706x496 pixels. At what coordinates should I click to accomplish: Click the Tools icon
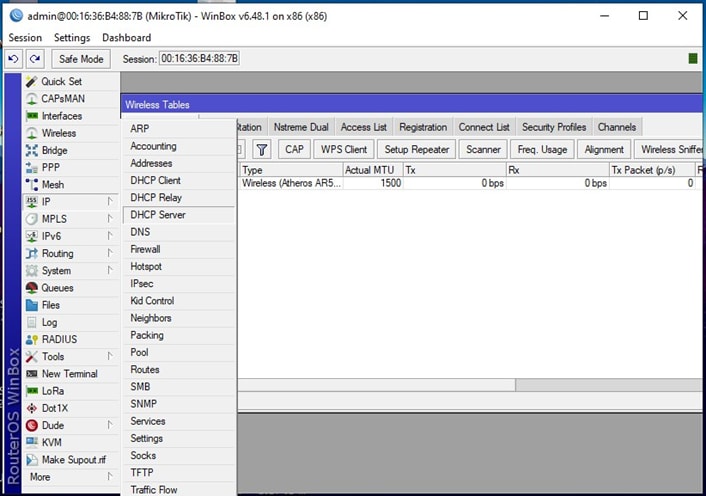pos(32,356)
